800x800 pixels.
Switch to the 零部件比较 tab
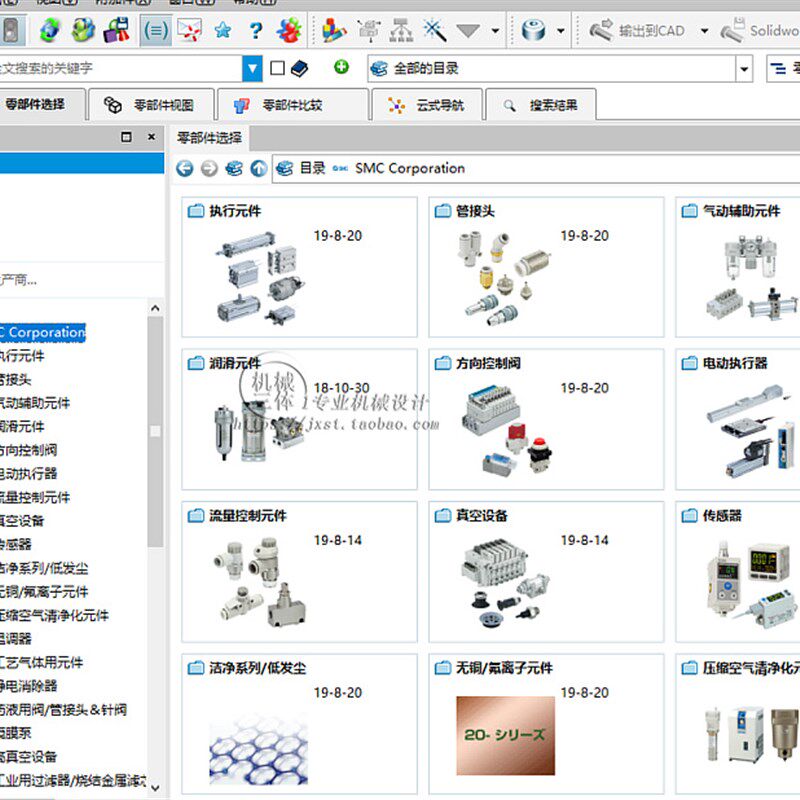(x=293, y=105)
